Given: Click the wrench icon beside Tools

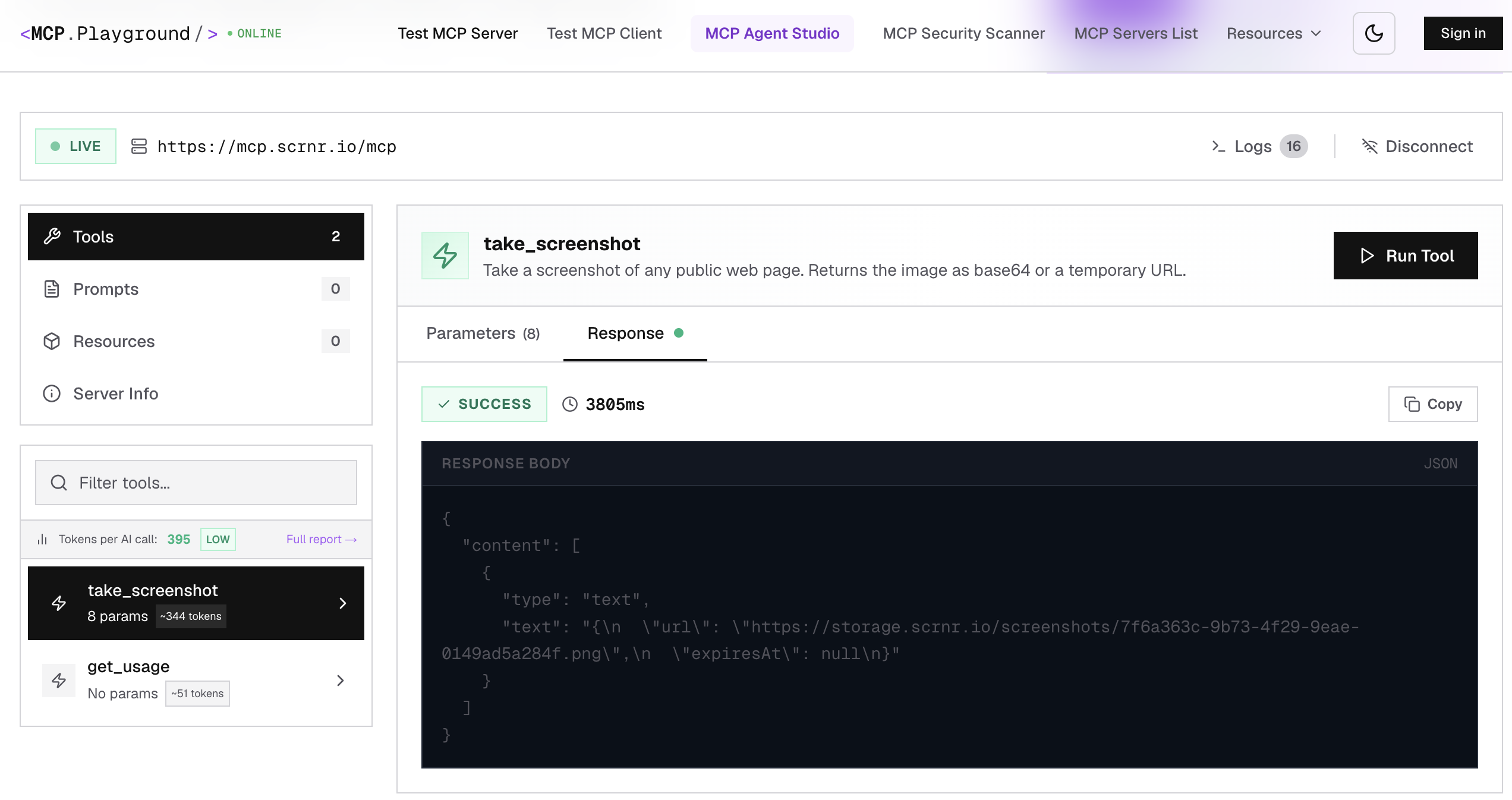Looking at the screenshot, I should pos(52,237).
